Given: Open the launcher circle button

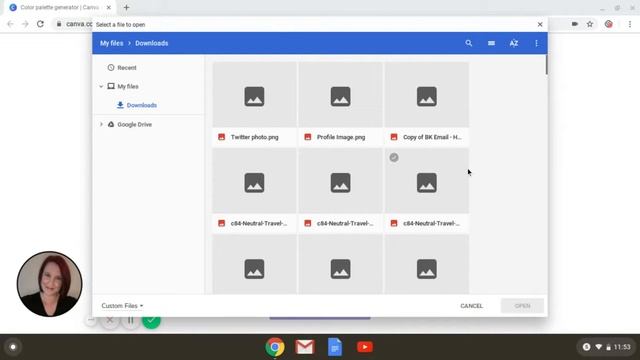Looking at the screenshot, I should pos(13,347).
